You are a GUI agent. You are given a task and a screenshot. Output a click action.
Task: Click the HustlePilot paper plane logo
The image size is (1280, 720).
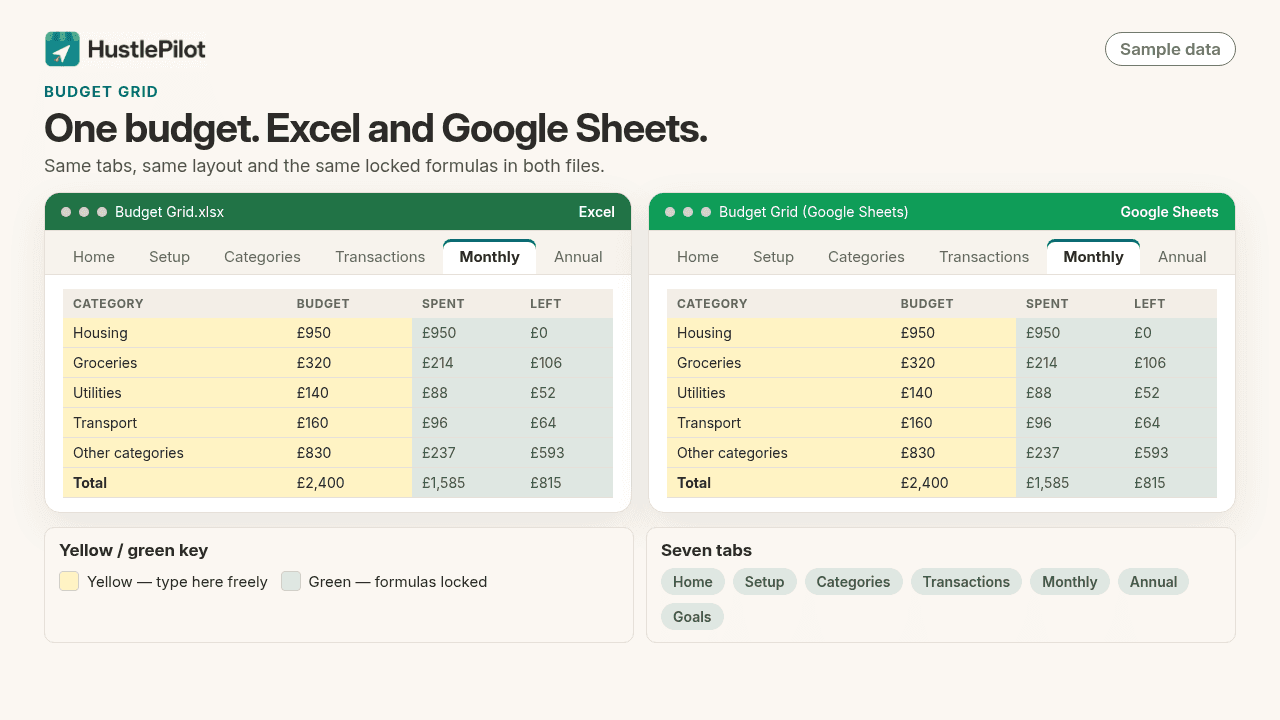pos(62,49)
